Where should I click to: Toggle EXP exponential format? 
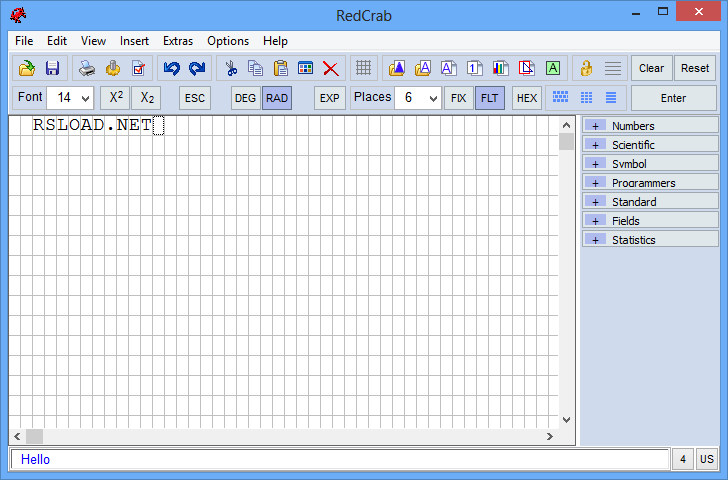(x=330, y=98)
